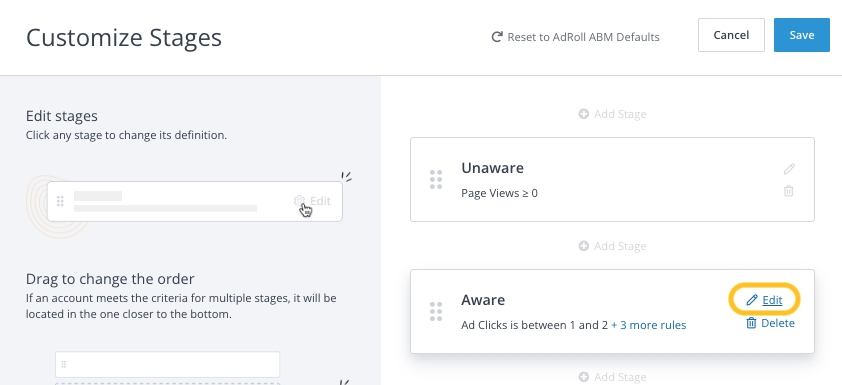Click the drag handle of Unaware stage
The height and width of the screenshot is (385, 842).
pos(436,179)
